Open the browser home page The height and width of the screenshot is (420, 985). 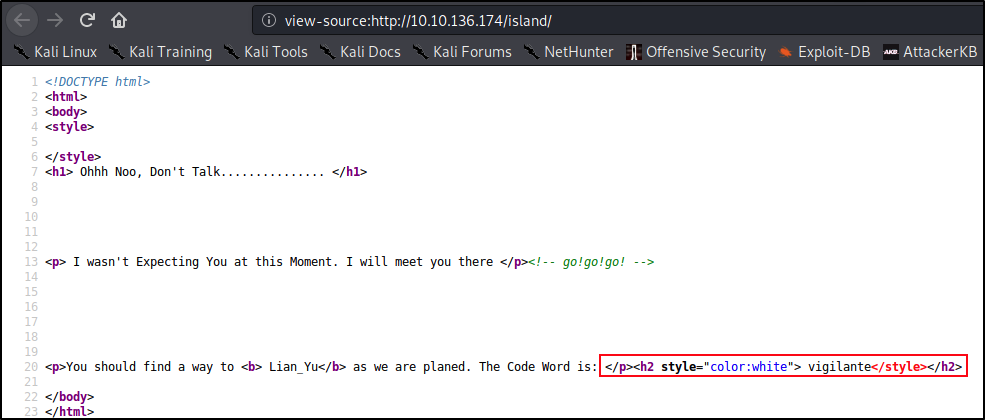(118, 20)
